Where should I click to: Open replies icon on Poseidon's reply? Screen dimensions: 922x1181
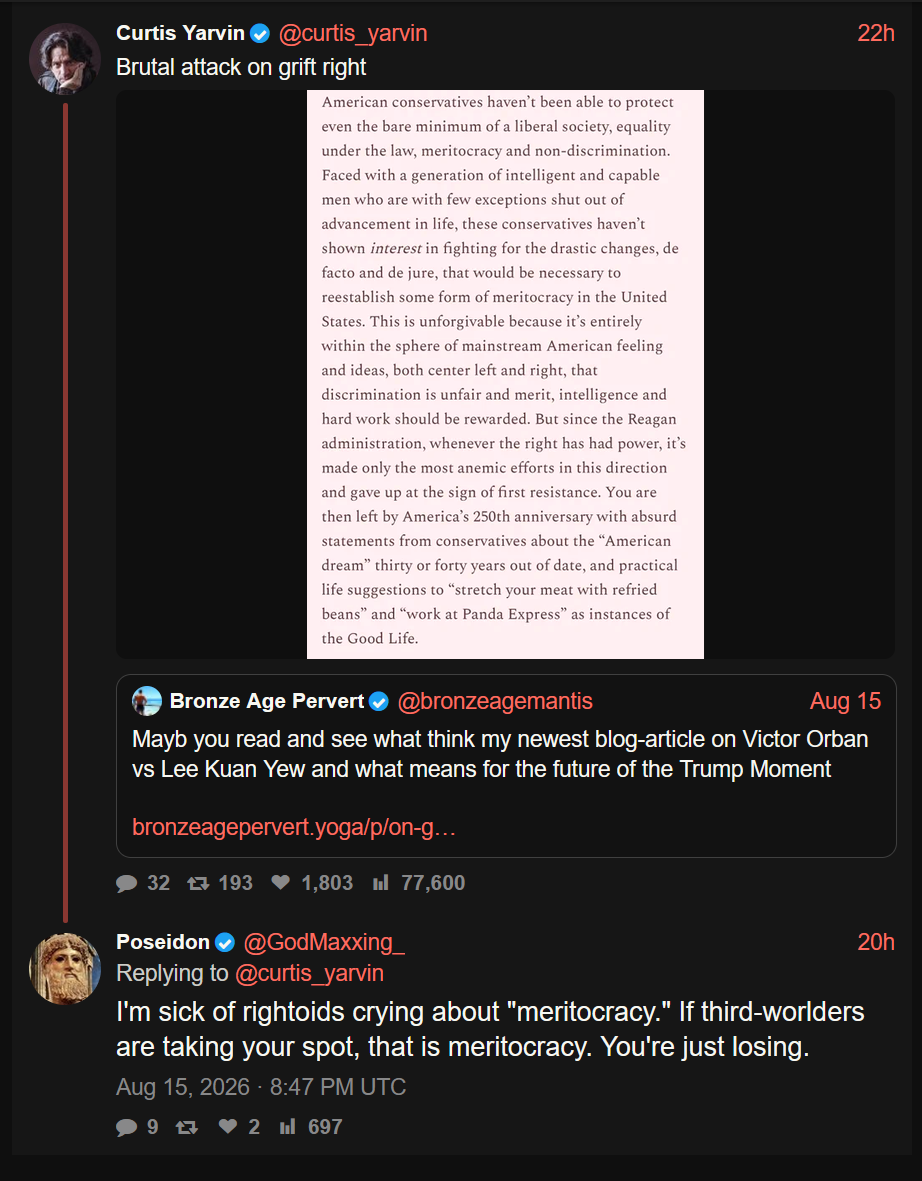127,1127
